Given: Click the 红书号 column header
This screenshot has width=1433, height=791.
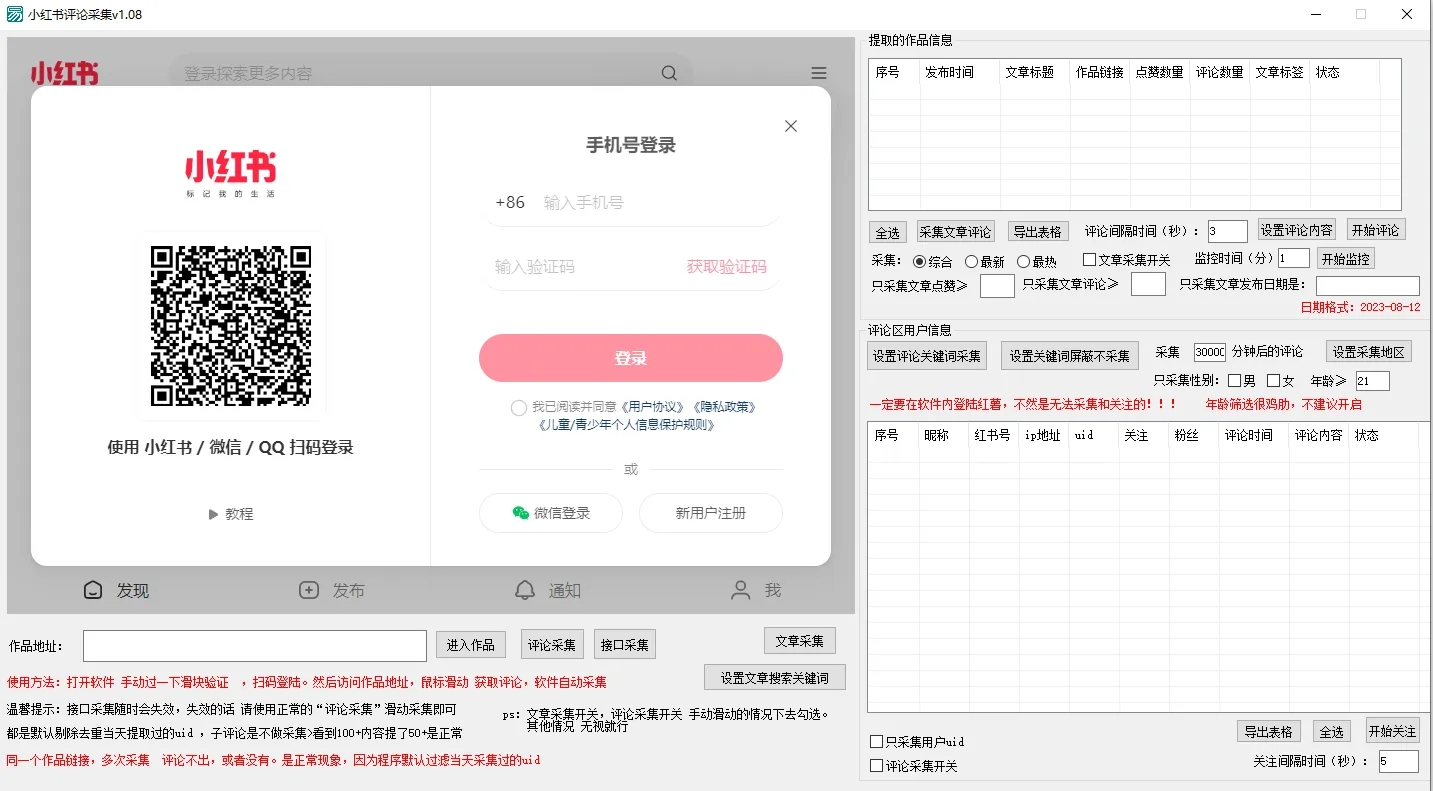Looking at the screenshot, I should pos(993,435).
